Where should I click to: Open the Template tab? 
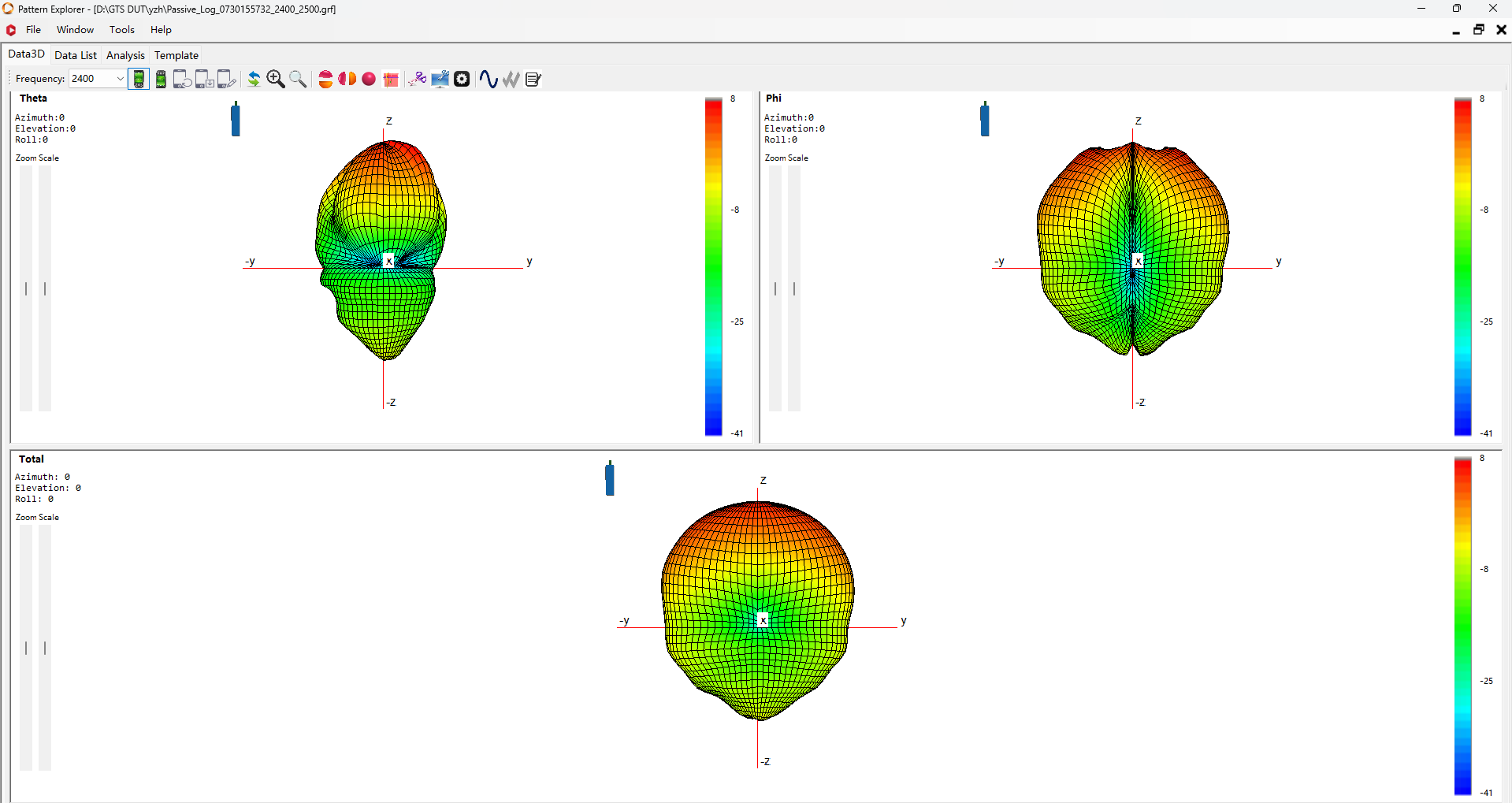pyautogui.click(x=176, y=55)
